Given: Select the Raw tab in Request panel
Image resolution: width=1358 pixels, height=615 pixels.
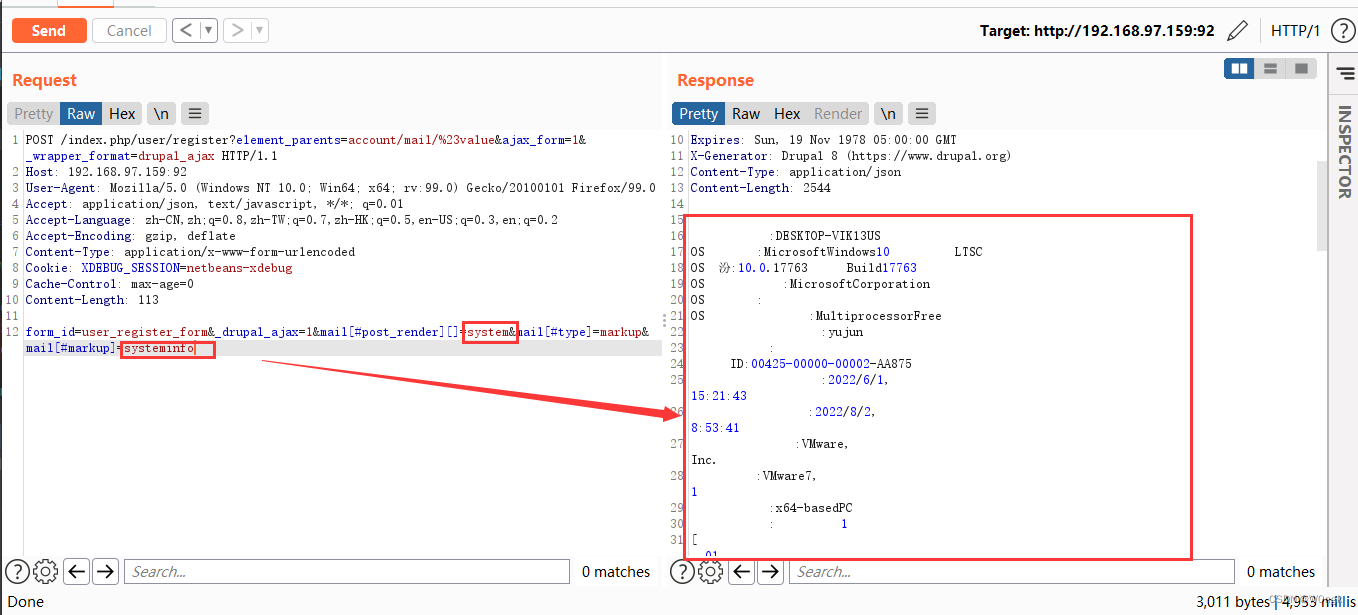Looking at the screenshot, I should [x=81, y=113].
